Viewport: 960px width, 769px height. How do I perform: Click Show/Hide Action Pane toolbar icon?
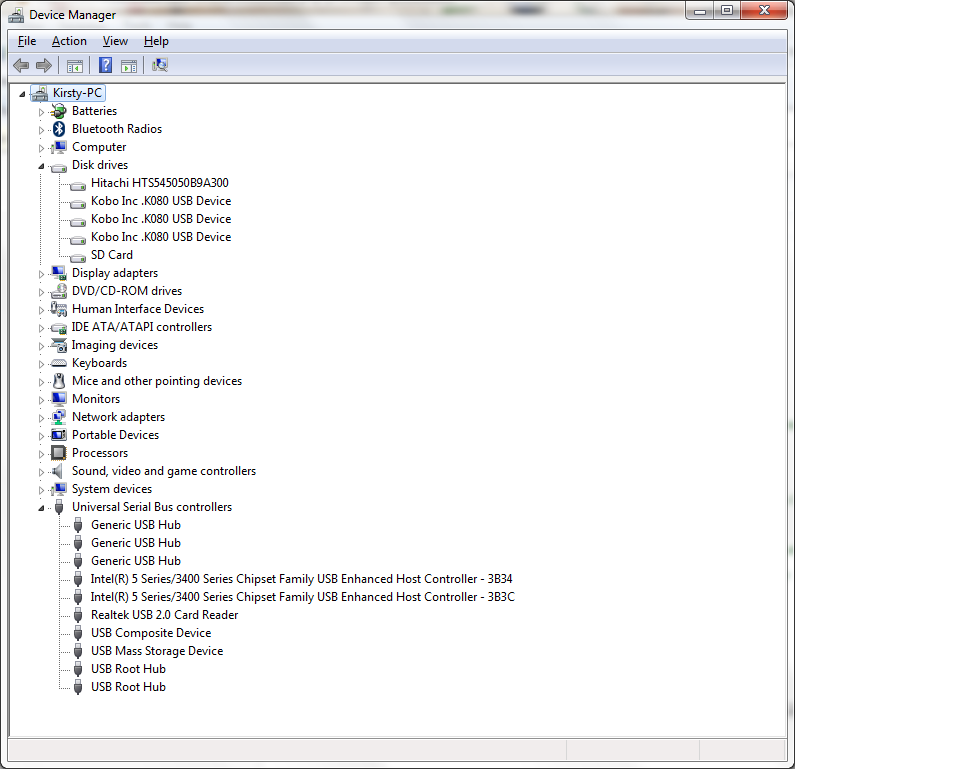(x=129, y=66)
